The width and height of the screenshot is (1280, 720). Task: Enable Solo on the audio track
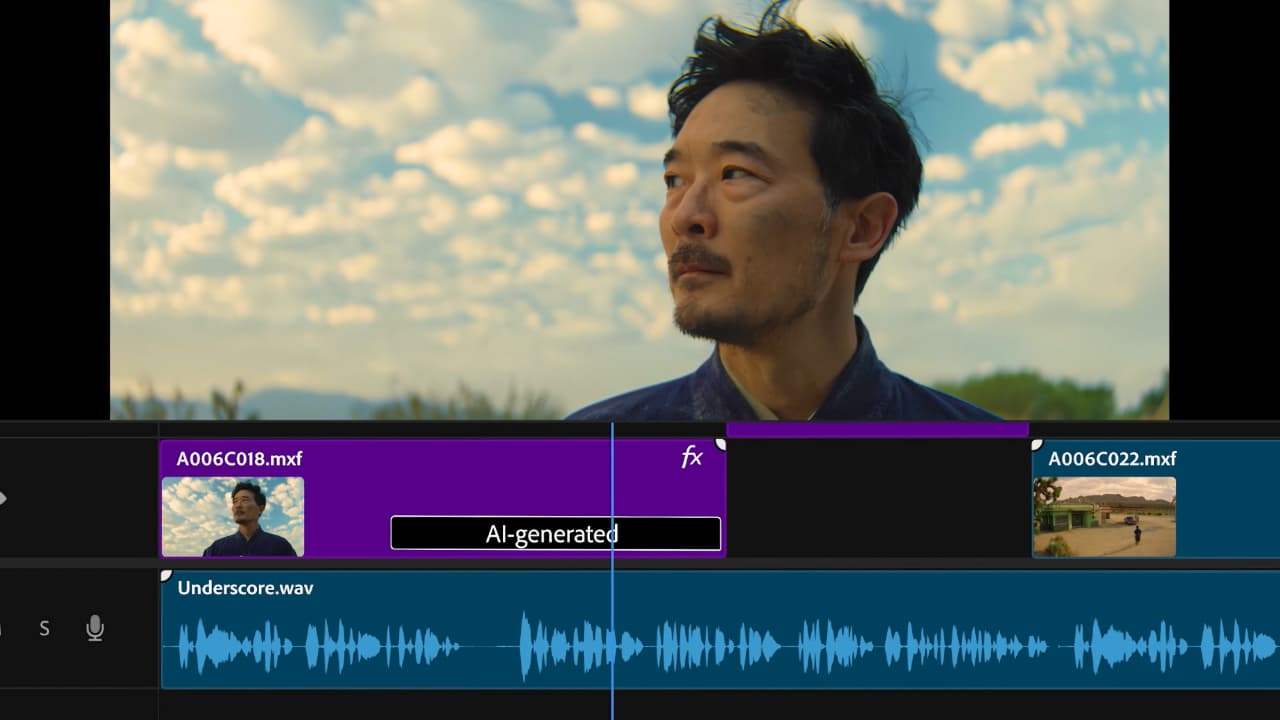44,628
